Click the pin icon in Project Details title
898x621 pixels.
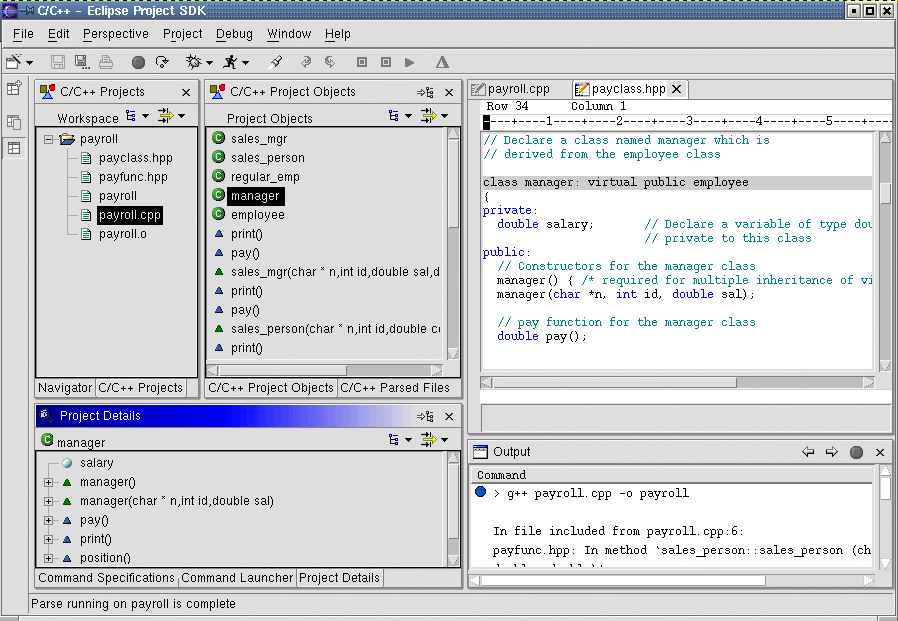426,416
